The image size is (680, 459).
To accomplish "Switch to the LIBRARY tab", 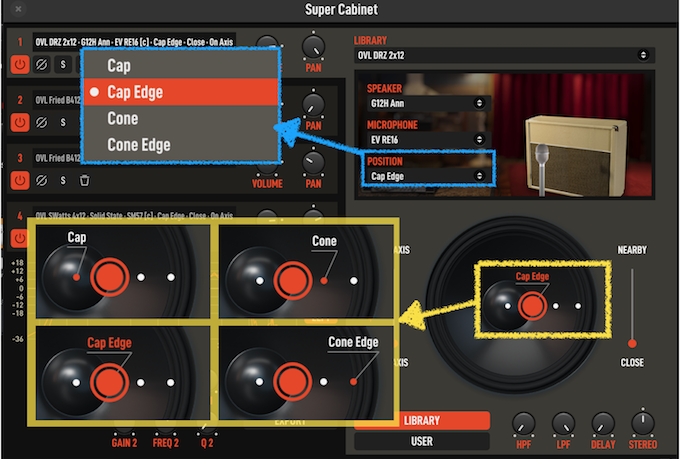I will pos(422,420).
